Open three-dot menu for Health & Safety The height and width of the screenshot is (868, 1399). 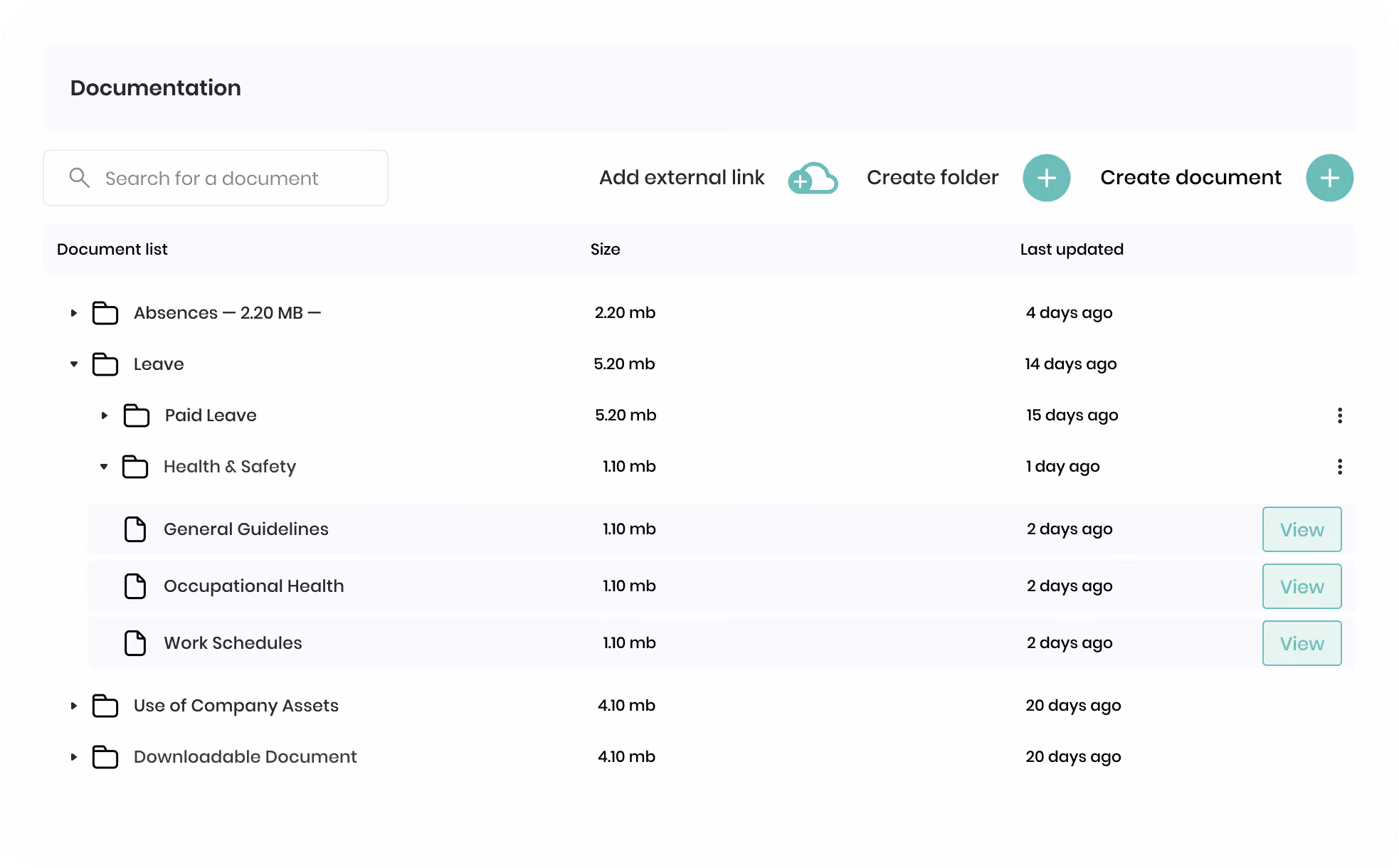coord(1340,467)
